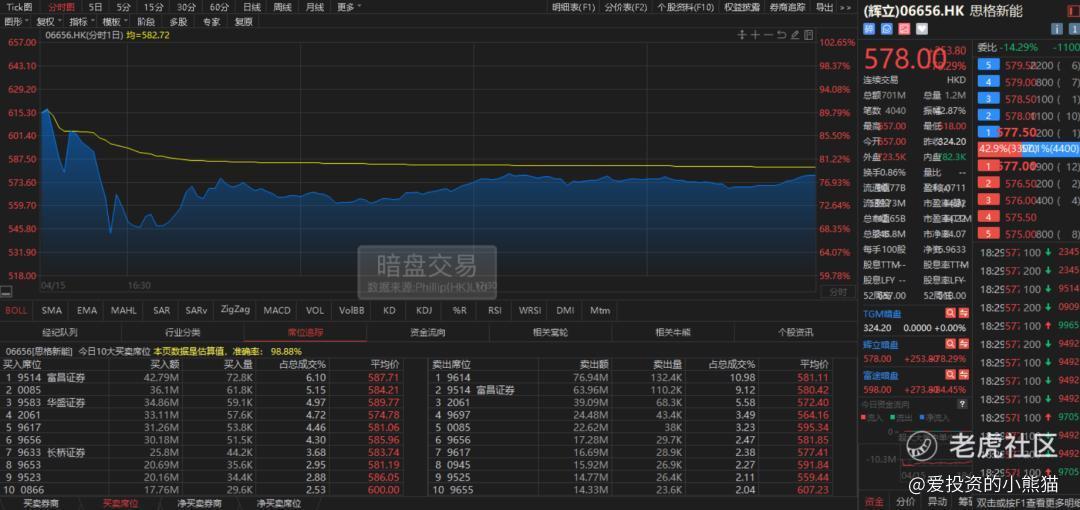This screenshot has width=1080, height=510.
Task: Switch to 月线 chart
Action: pos(315,7)
